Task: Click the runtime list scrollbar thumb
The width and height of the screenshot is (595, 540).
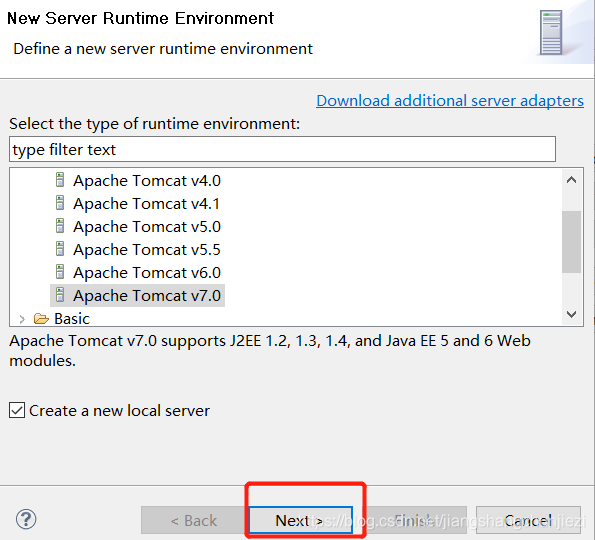Action: [571, 242]
